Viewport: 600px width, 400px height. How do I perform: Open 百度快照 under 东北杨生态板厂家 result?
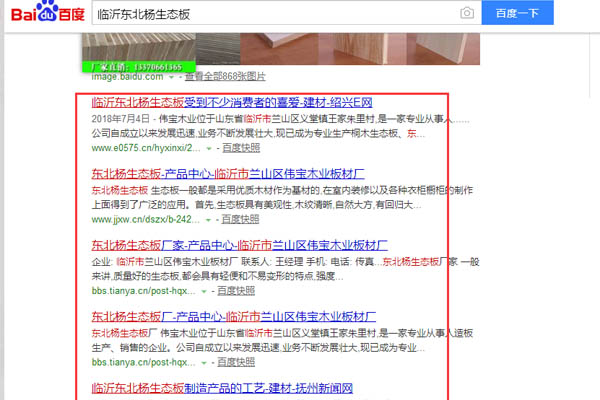[236, 291]
